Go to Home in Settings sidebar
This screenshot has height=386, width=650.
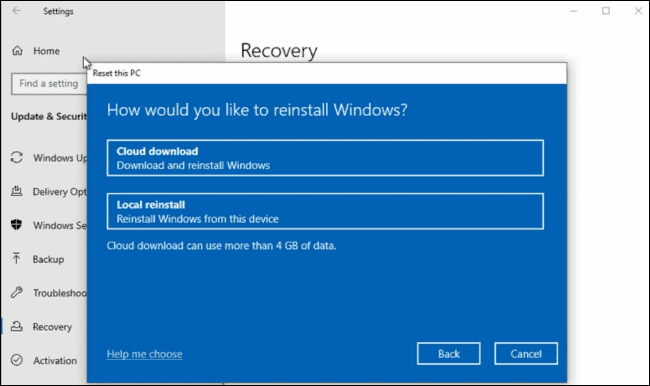(x=46, y=51)
